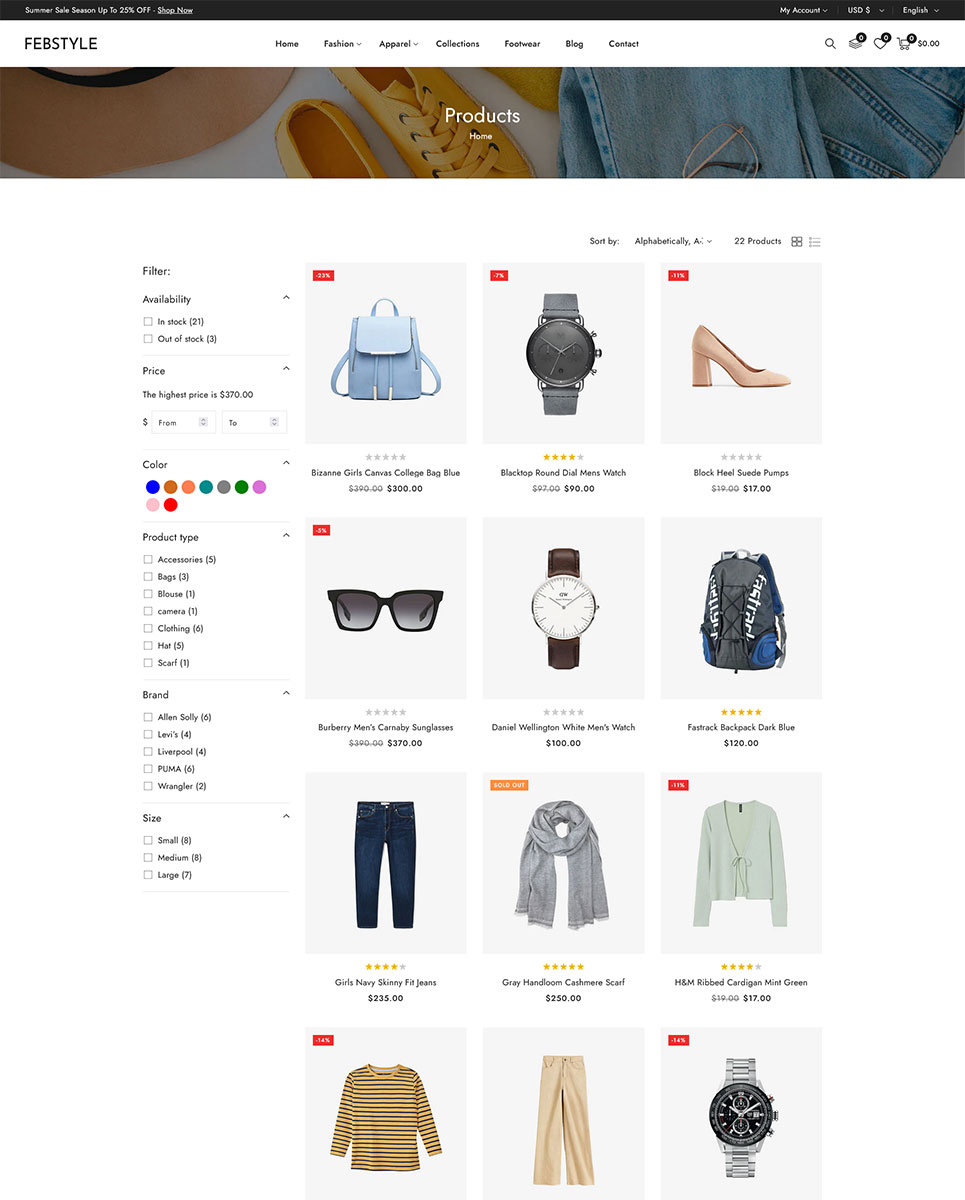Viewport: 965px width, 1200px height.
Task: Go to the Blog menu item
Action: click(574, 44)
